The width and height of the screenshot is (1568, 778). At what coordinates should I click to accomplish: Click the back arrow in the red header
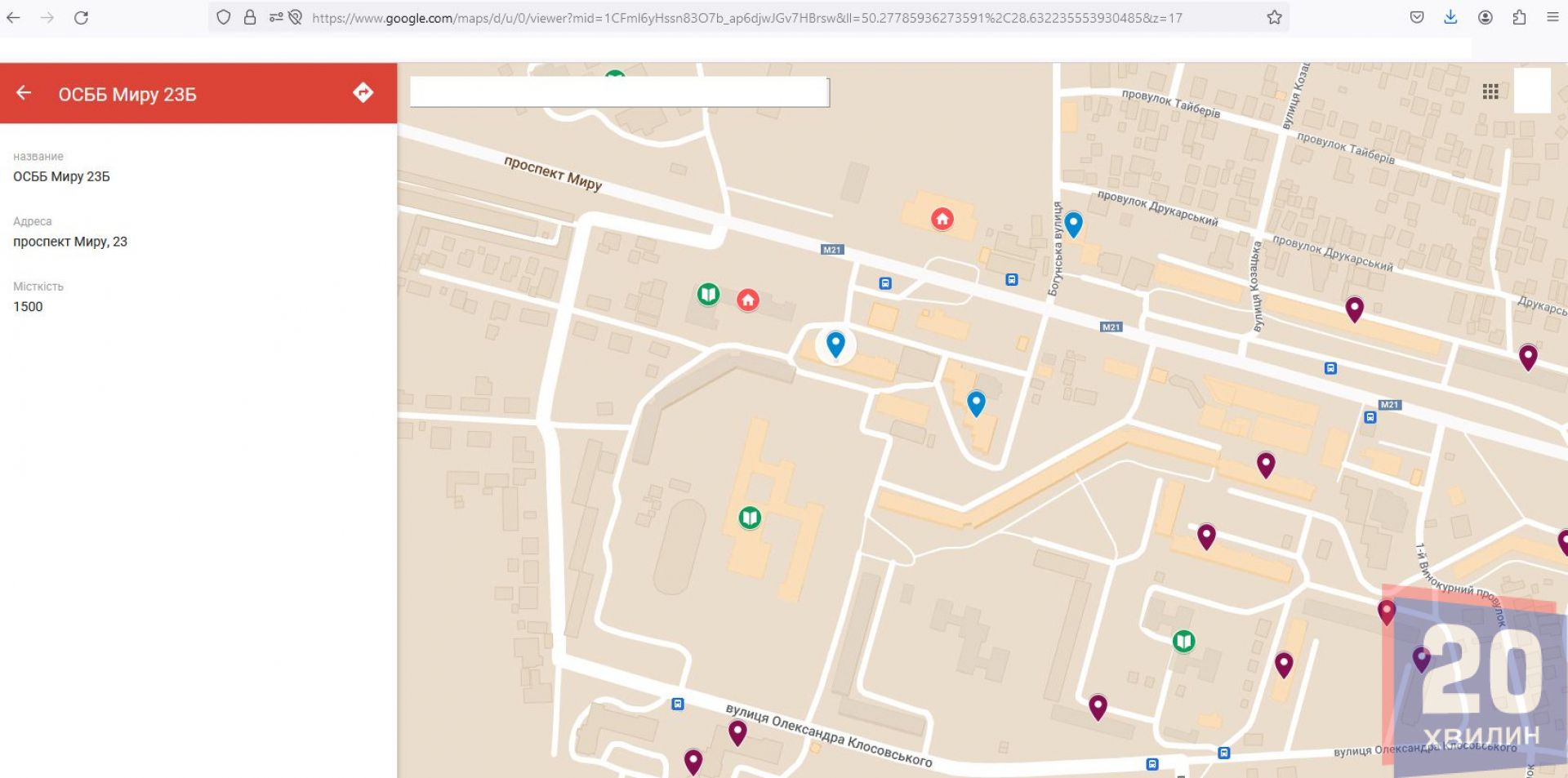24,93
